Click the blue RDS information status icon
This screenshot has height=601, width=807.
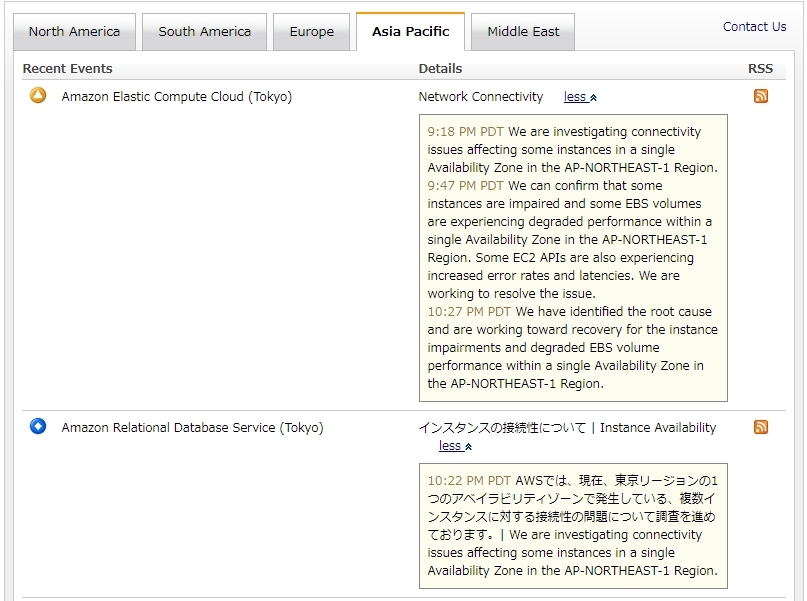coord(38,427)
